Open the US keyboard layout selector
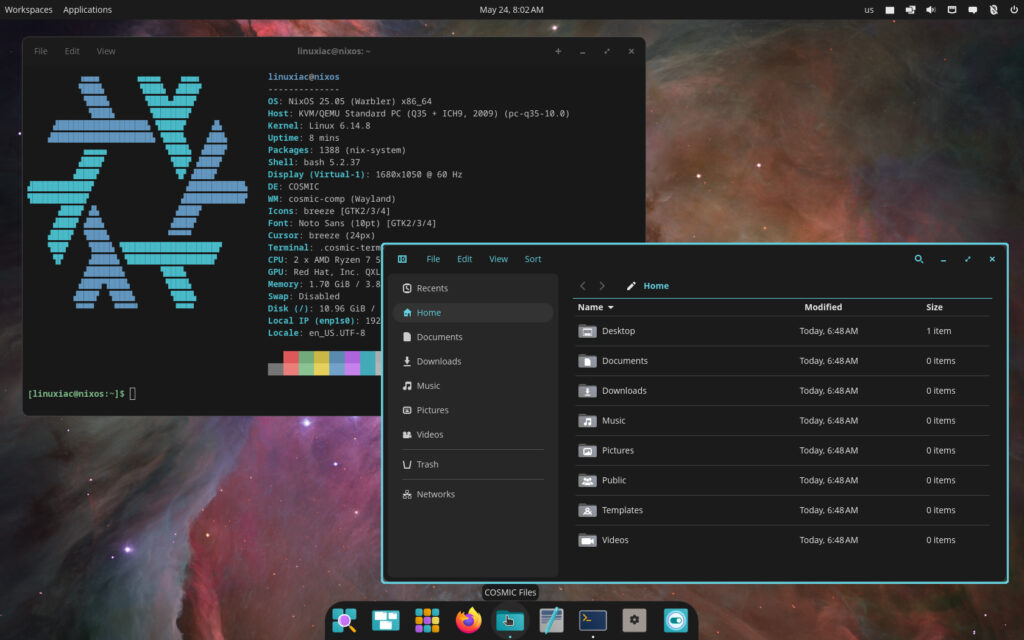 (x=869, y=9)
